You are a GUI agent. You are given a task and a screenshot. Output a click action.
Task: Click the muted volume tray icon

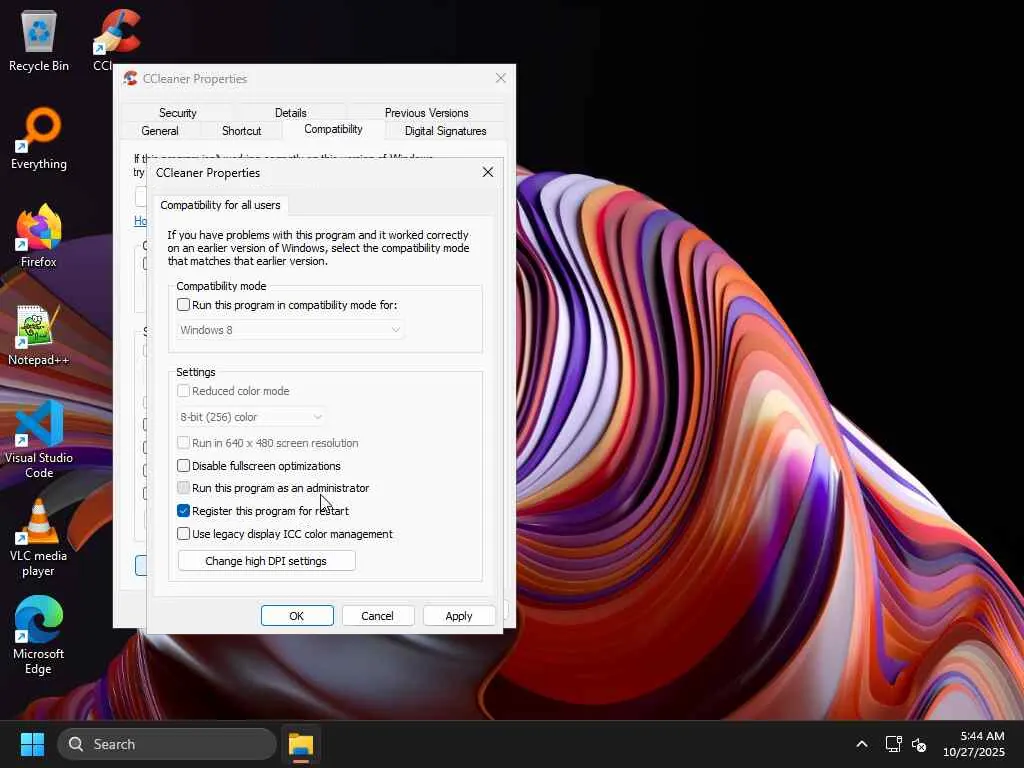919,744
